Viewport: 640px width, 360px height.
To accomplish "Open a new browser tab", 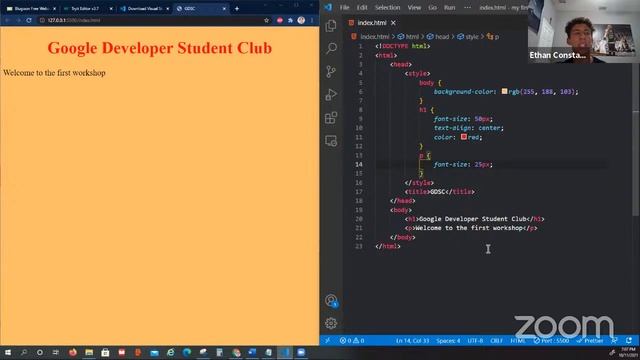I will click(237, 8).
